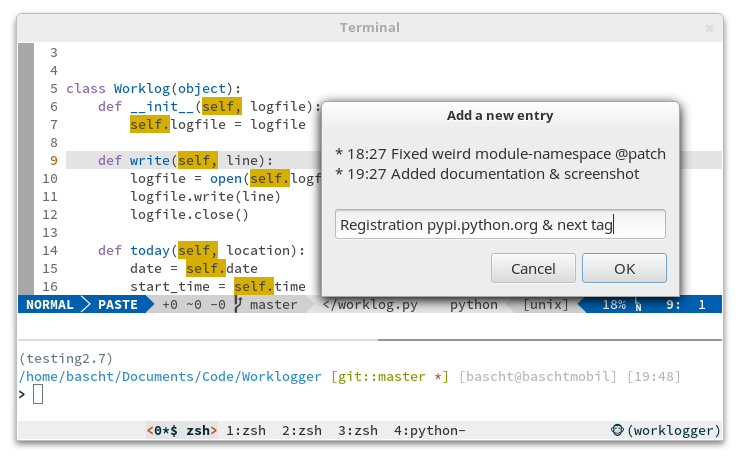The image size is (744, 461).
Task: Switch to the 4:python tmux window
Action: coord(430,431)
